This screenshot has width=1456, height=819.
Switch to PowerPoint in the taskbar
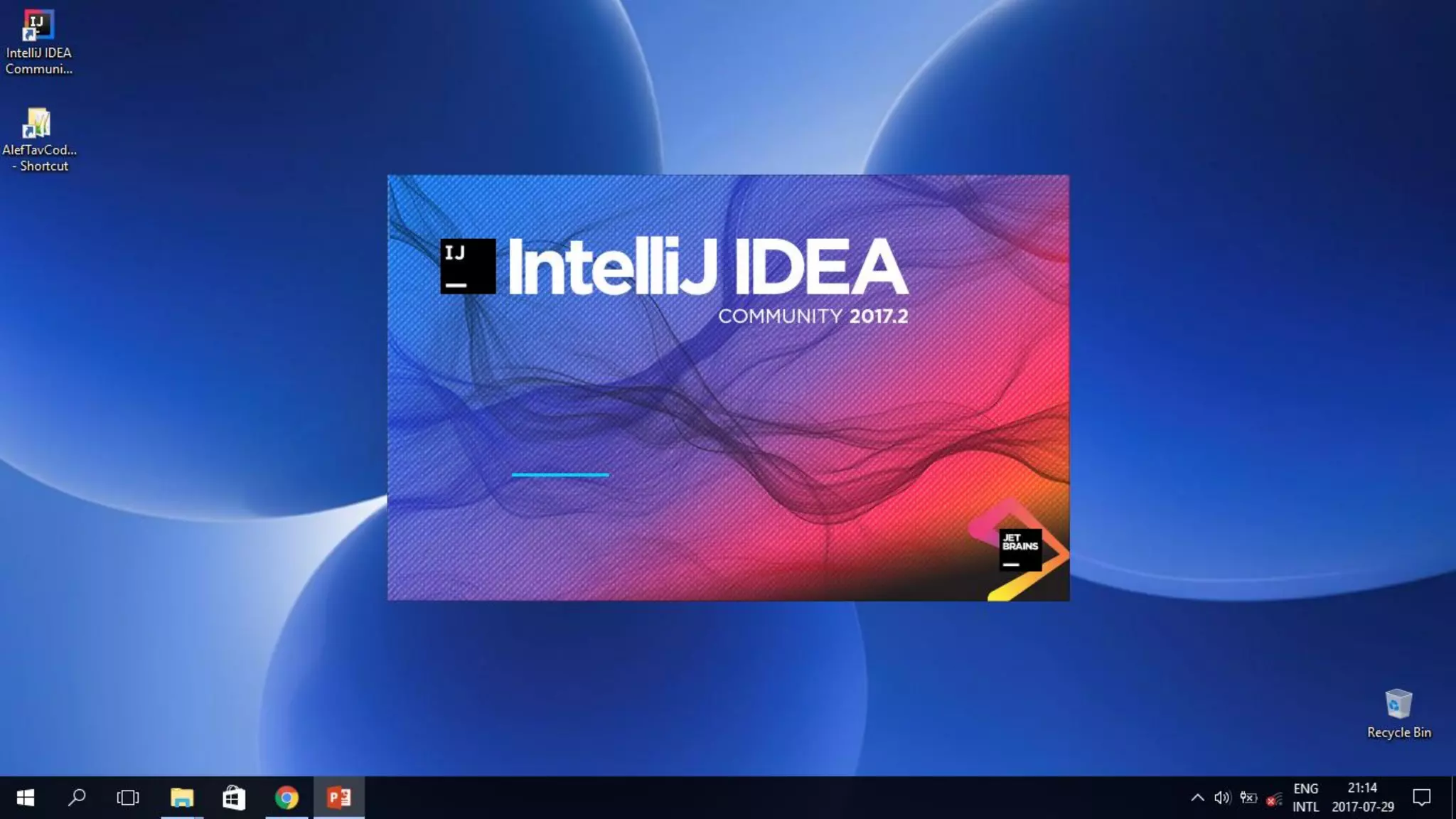point(339,798)
